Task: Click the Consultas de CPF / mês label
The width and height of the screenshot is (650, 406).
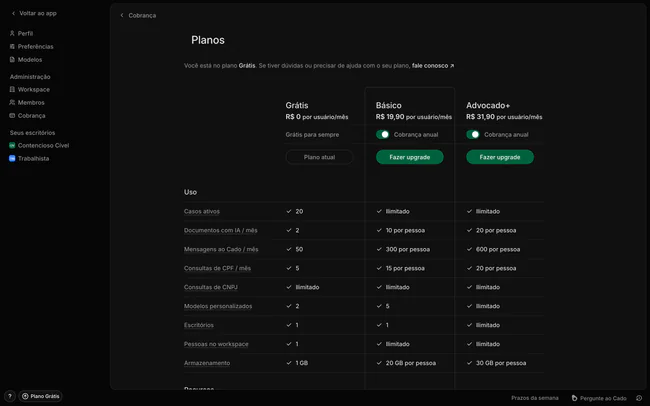Action: 217,268
